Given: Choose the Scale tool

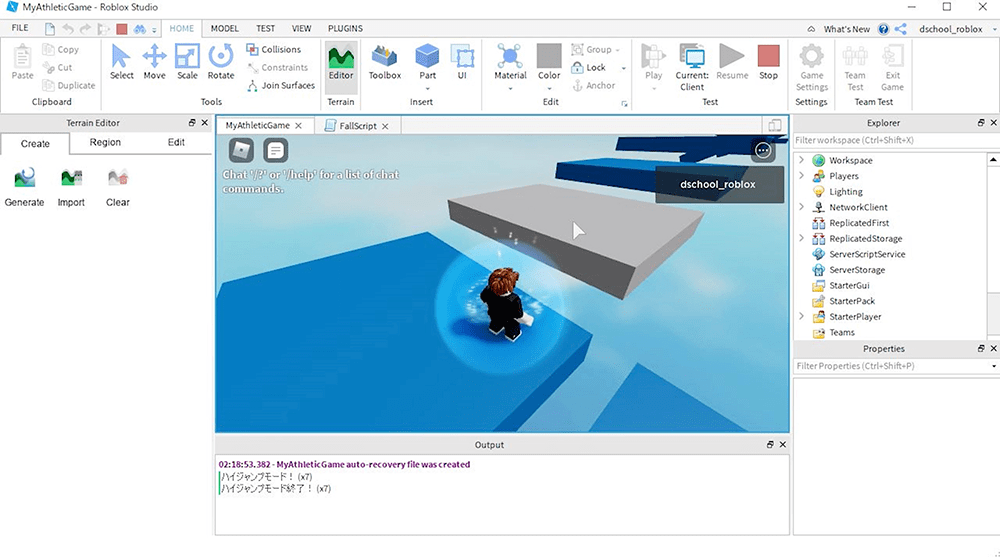Looking at the screenshot, I should tap(187, 62).
